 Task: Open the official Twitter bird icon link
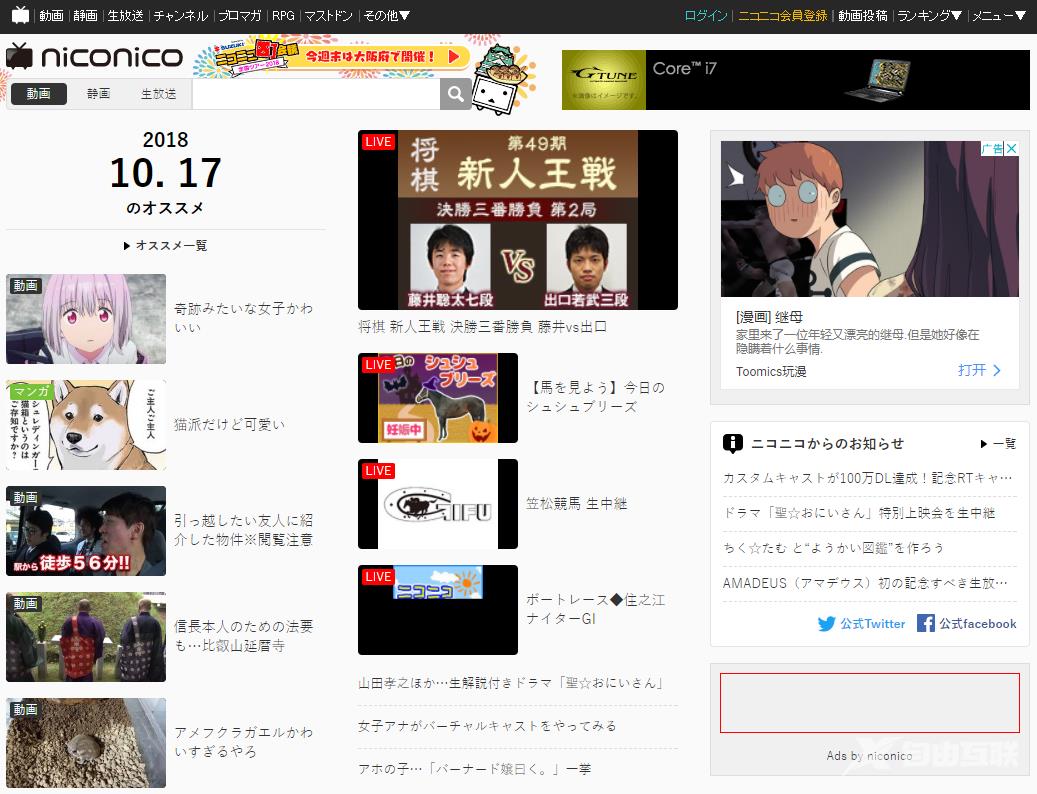826,623
